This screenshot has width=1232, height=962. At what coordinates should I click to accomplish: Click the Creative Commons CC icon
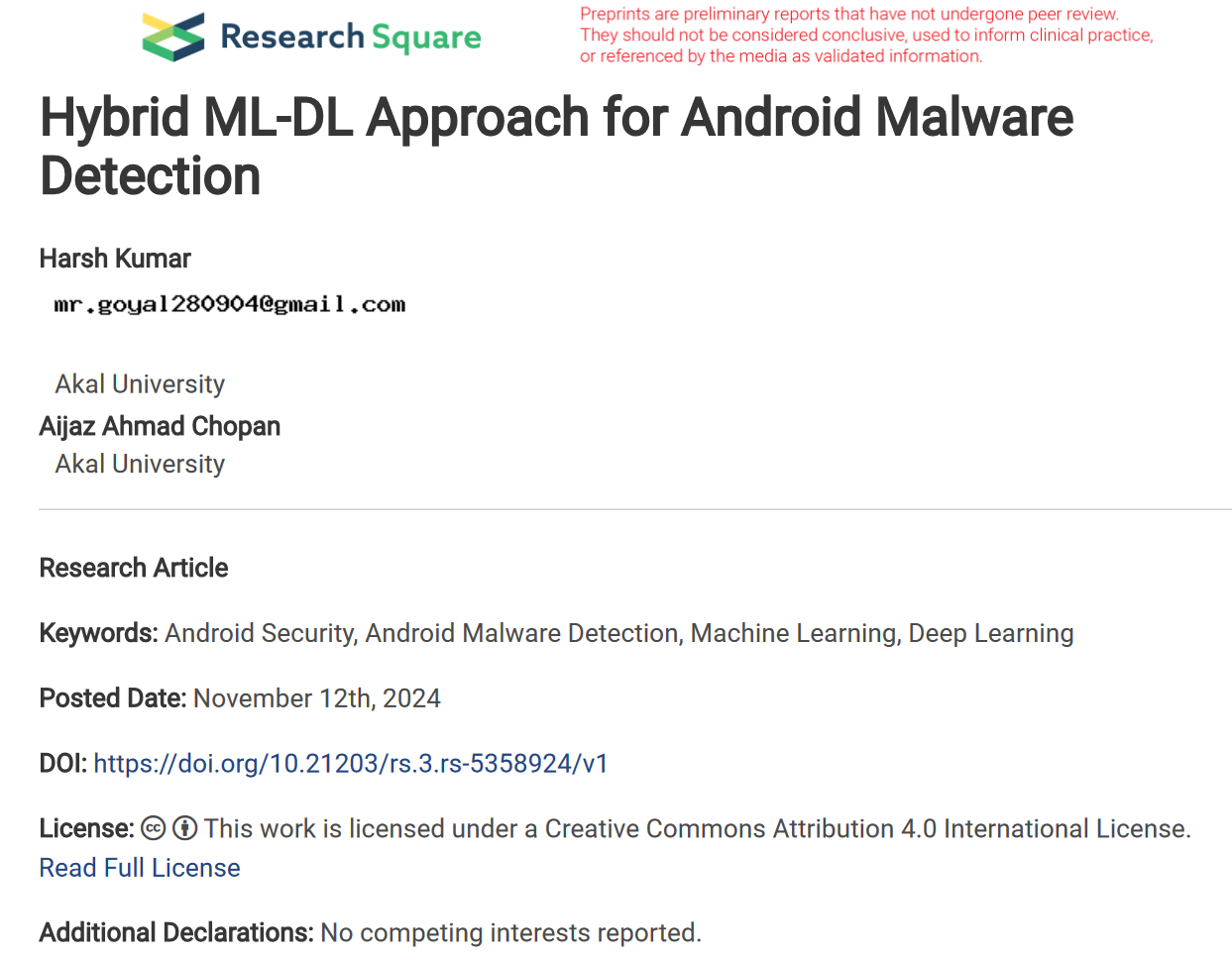154,828
